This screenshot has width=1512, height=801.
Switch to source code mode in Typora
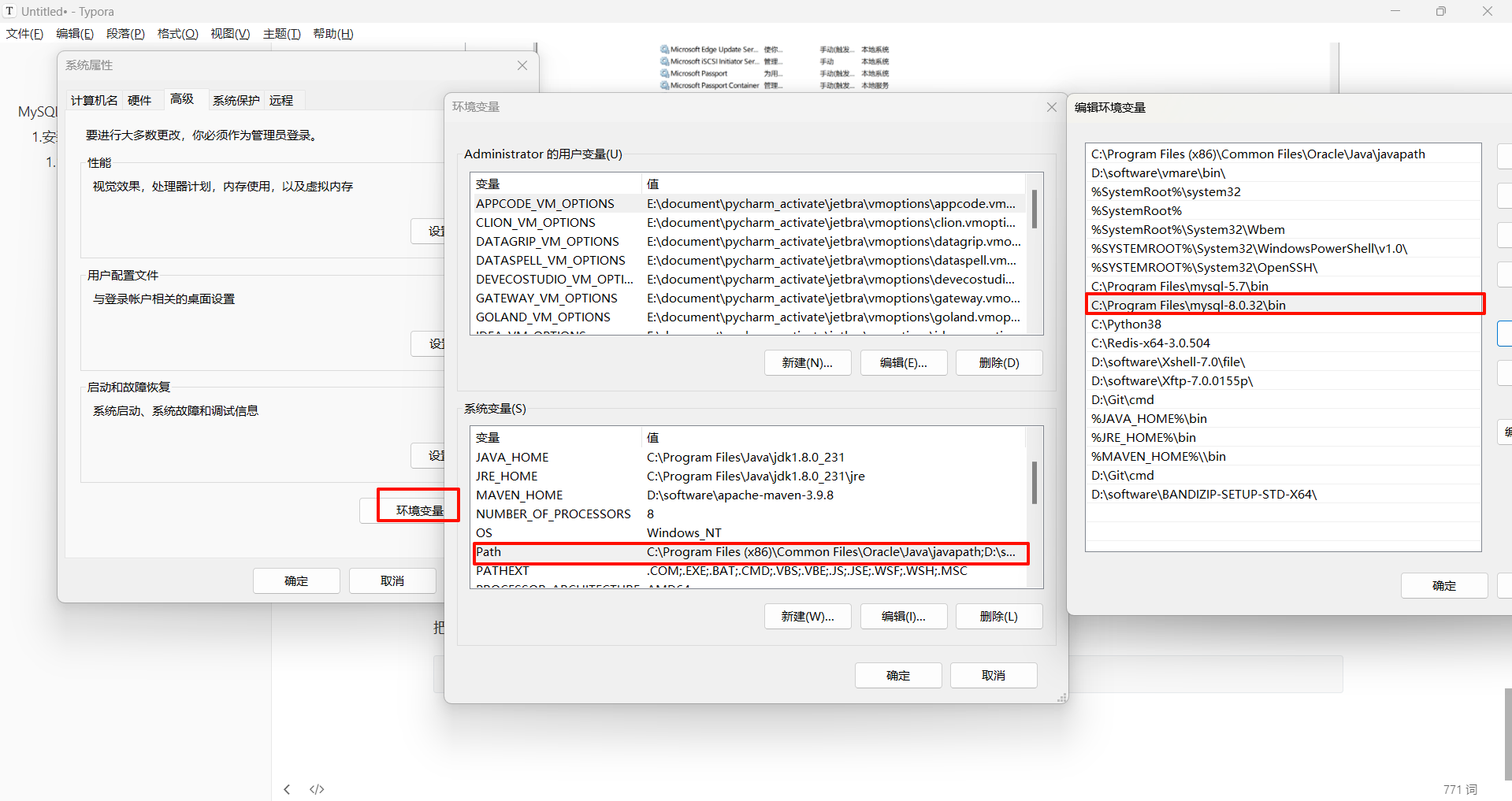(x=317, y=789)
